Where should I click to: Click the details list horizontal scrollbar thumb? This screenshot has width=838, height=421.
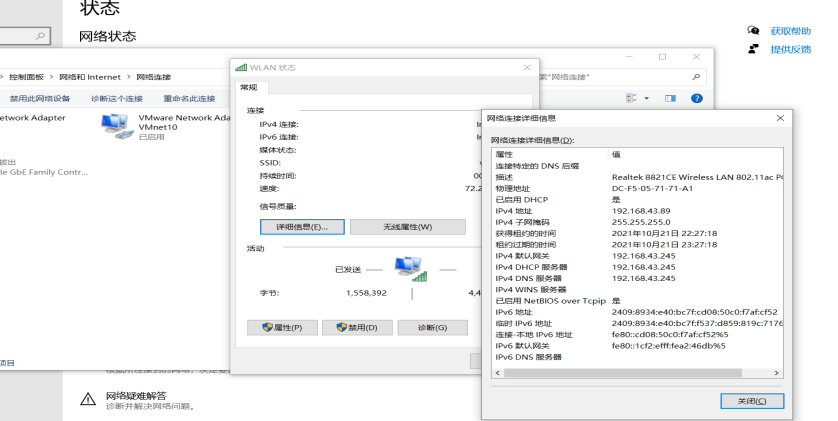(x=623, y=373)
